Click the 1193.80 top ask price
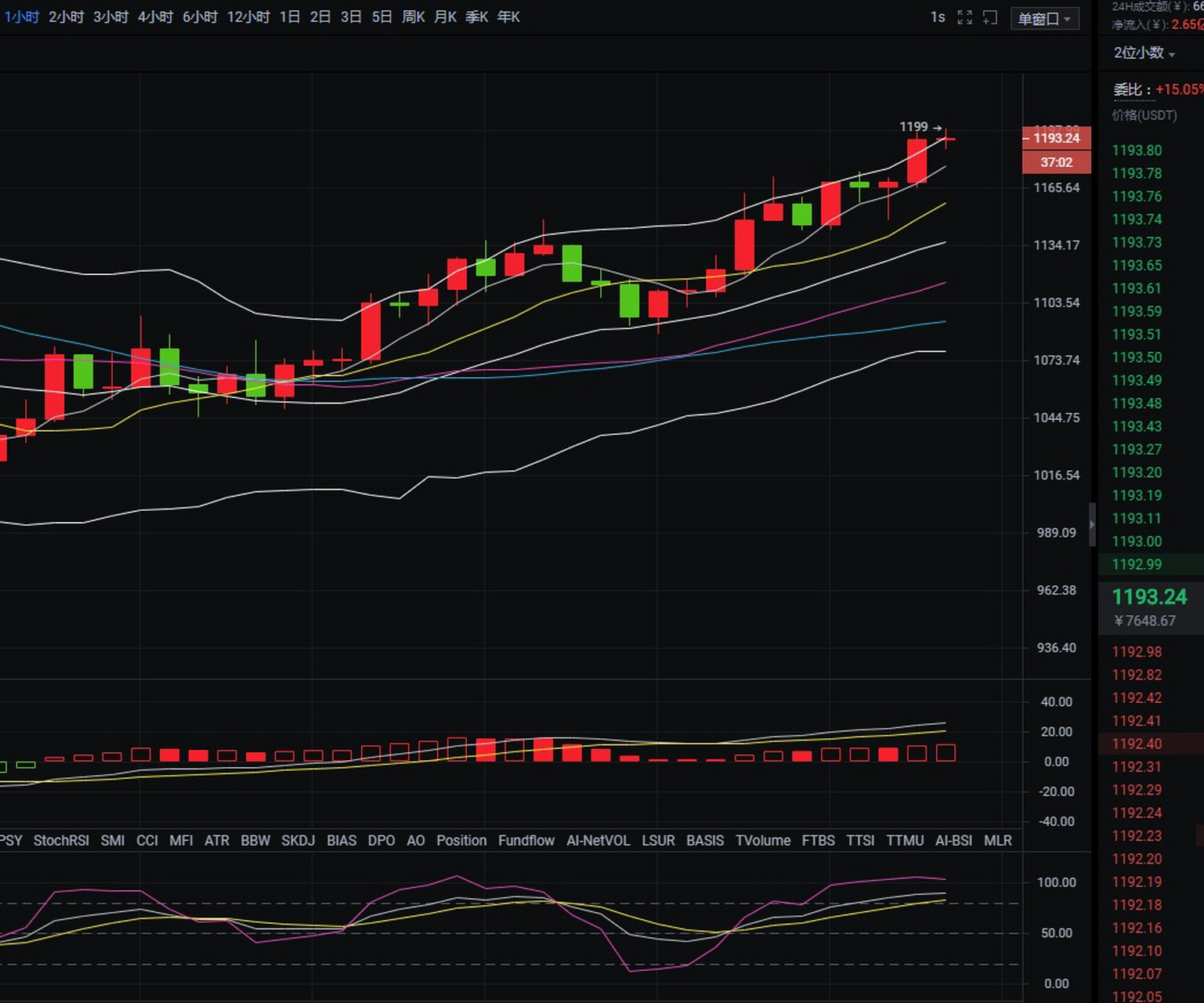 pyautogui.click(x=1137, y=150)
